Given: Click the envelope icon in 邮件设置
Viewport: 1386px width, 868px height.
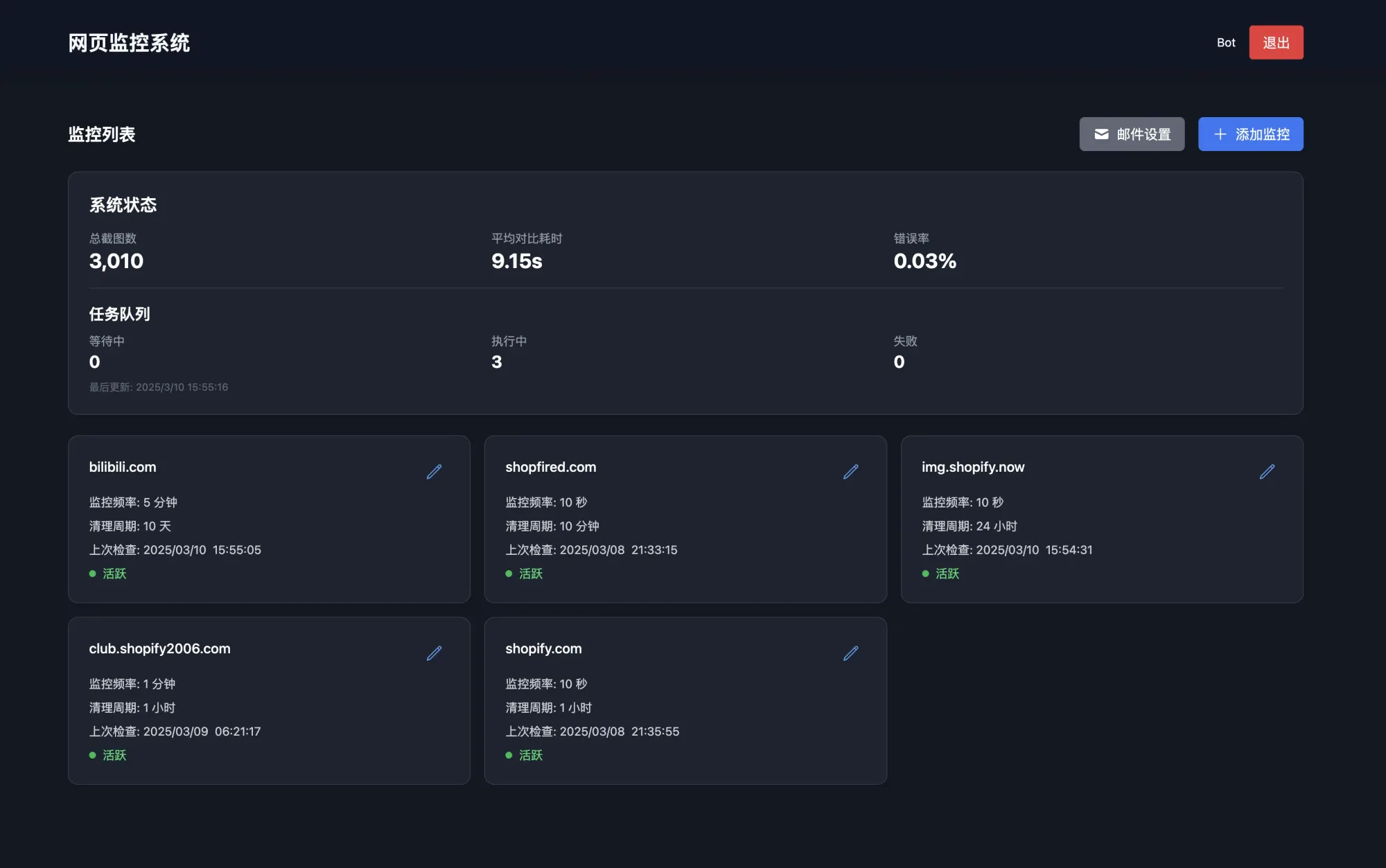Looking at the screenshot, I should [1102, 134].
